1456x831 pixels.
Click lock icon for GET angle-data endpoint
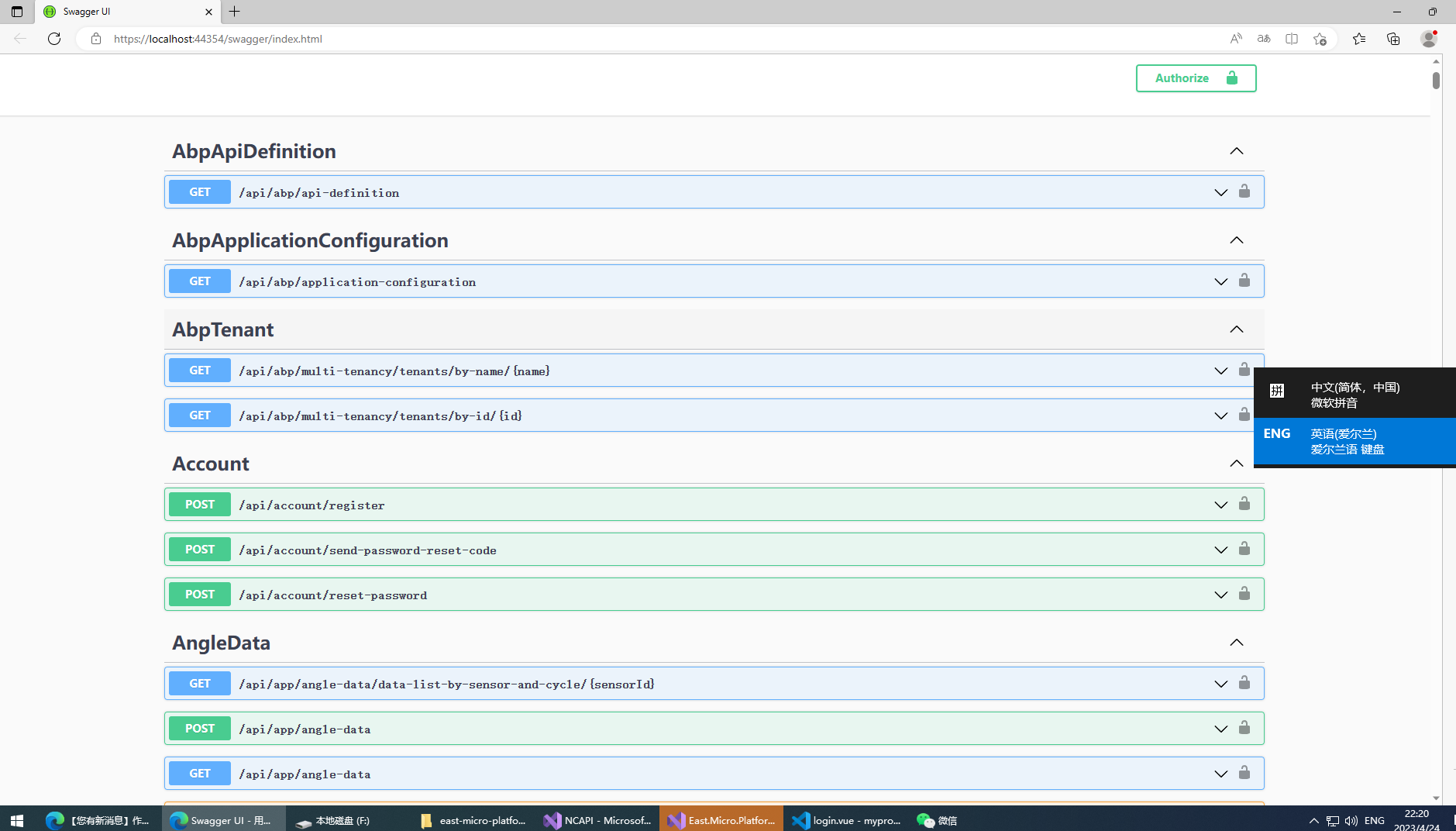click(1244, 773)
